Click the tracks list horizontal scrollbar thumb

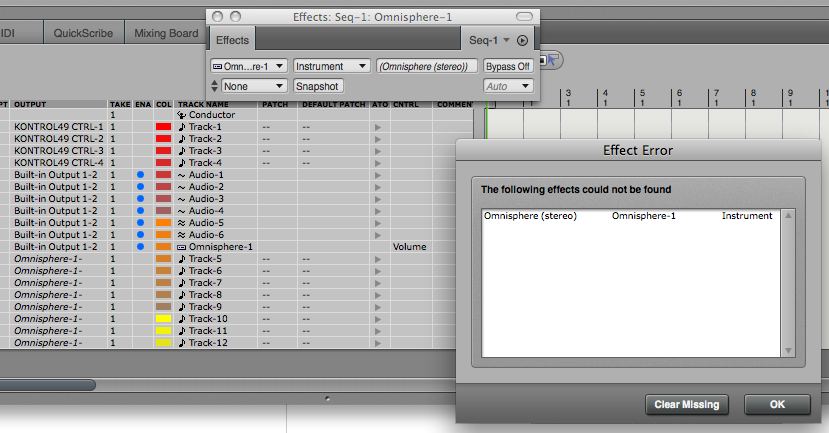click(48, 385)
